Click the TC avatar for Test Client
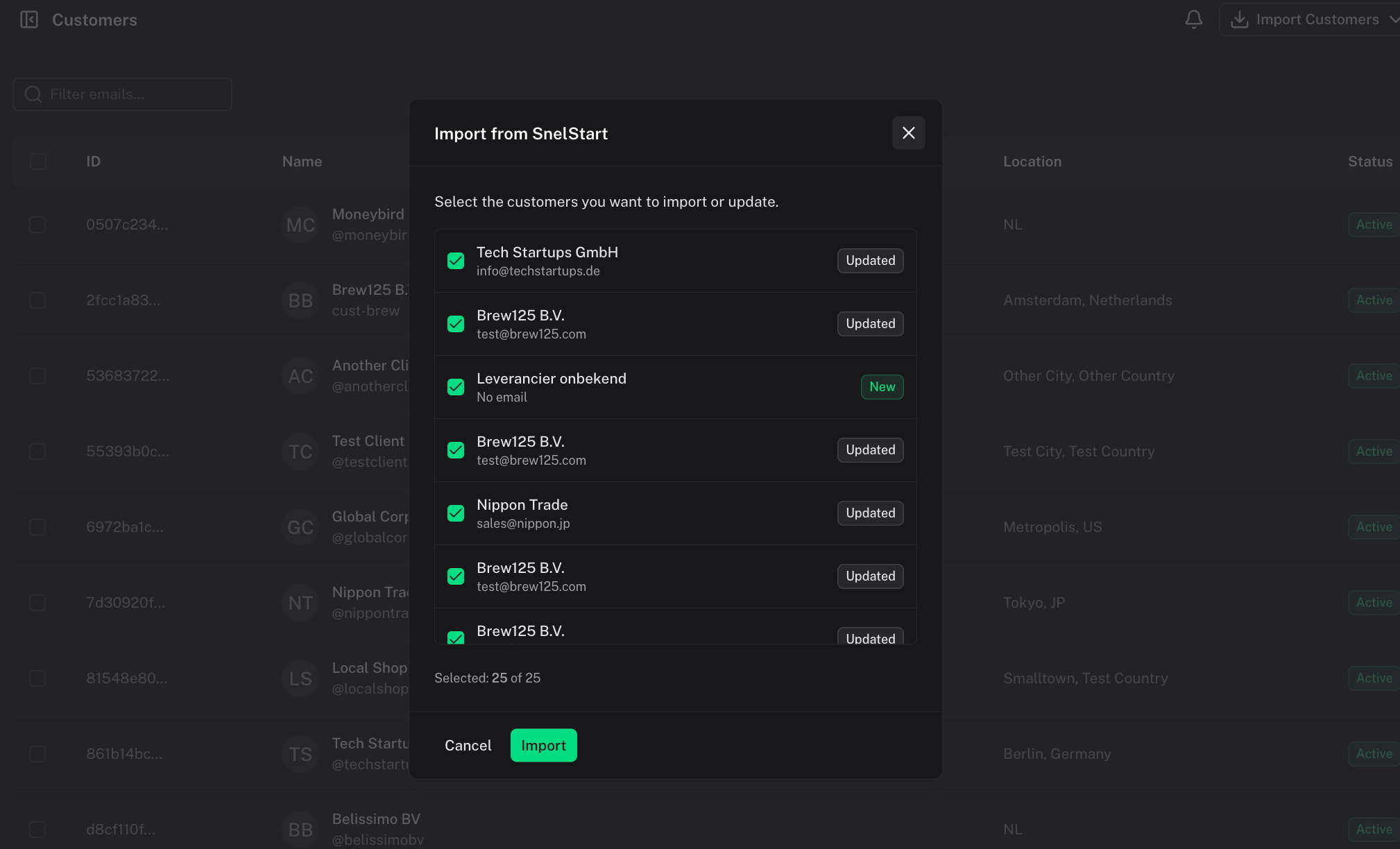This screenshot has width=1400, height=849. point(300,452)
